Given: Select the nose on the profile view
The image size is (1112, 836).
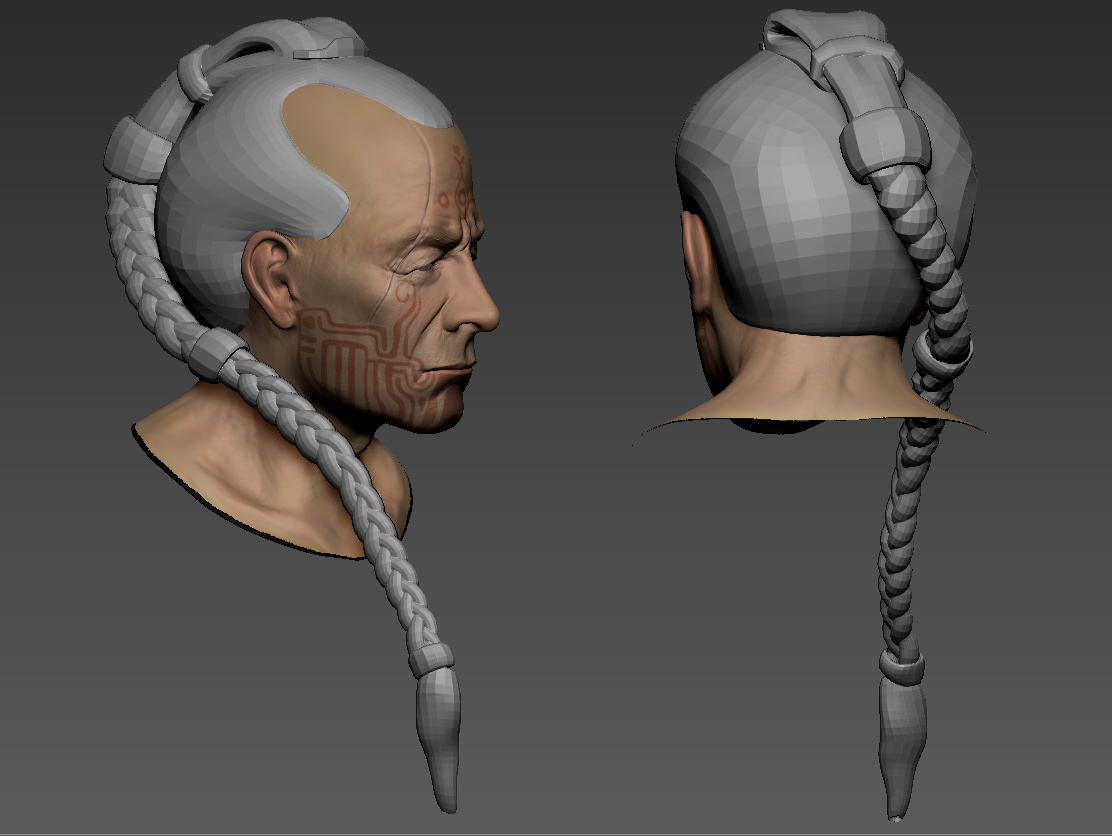Looking at the screenshot, I should (477, 306).
